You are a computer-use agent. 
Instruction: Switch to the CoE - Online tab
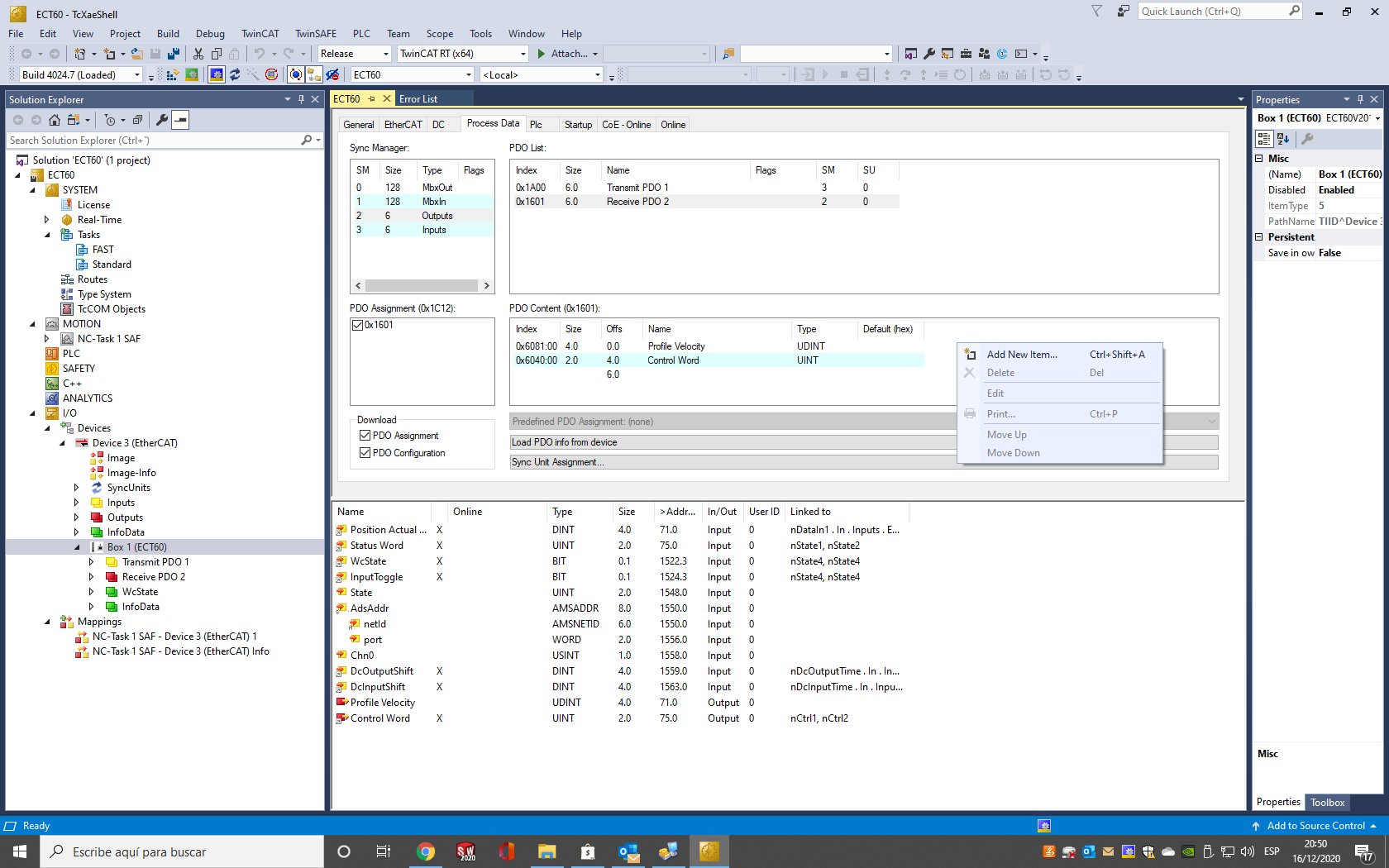tap(626, 125)
